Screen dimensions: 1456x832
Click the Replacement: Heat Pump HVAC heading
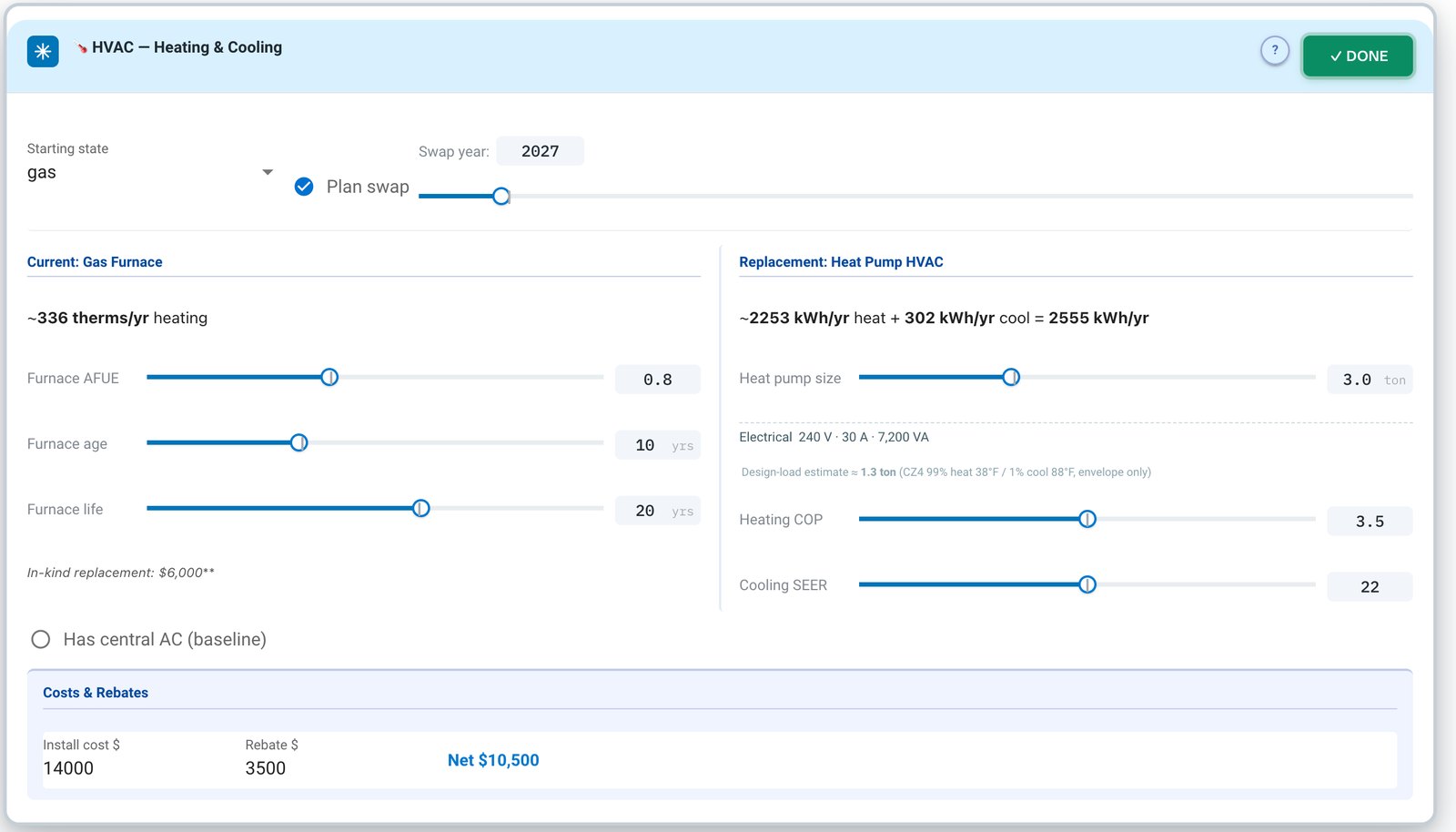point(841,262)
